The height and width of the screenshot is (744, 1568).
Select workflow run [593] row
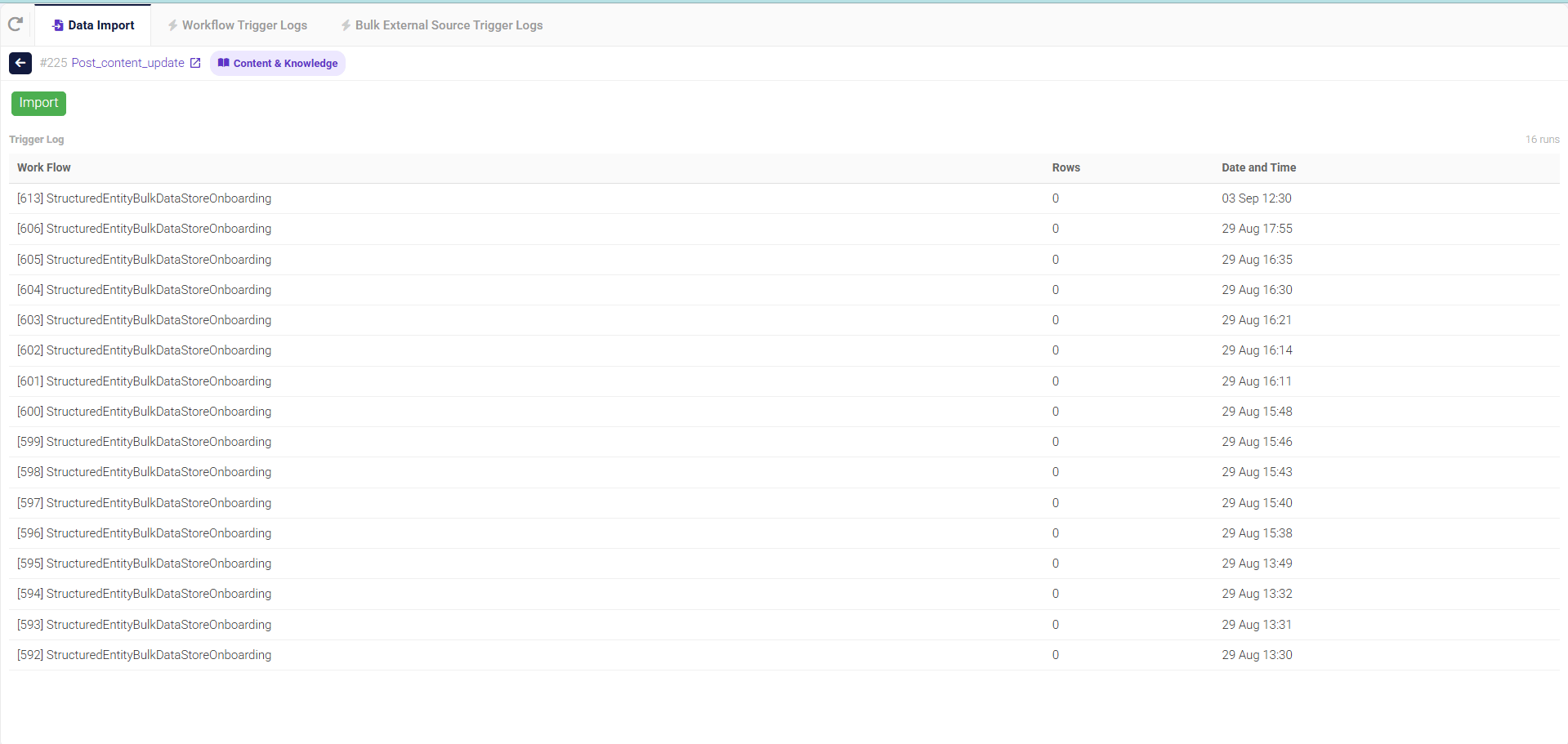(x=784, y=625)
